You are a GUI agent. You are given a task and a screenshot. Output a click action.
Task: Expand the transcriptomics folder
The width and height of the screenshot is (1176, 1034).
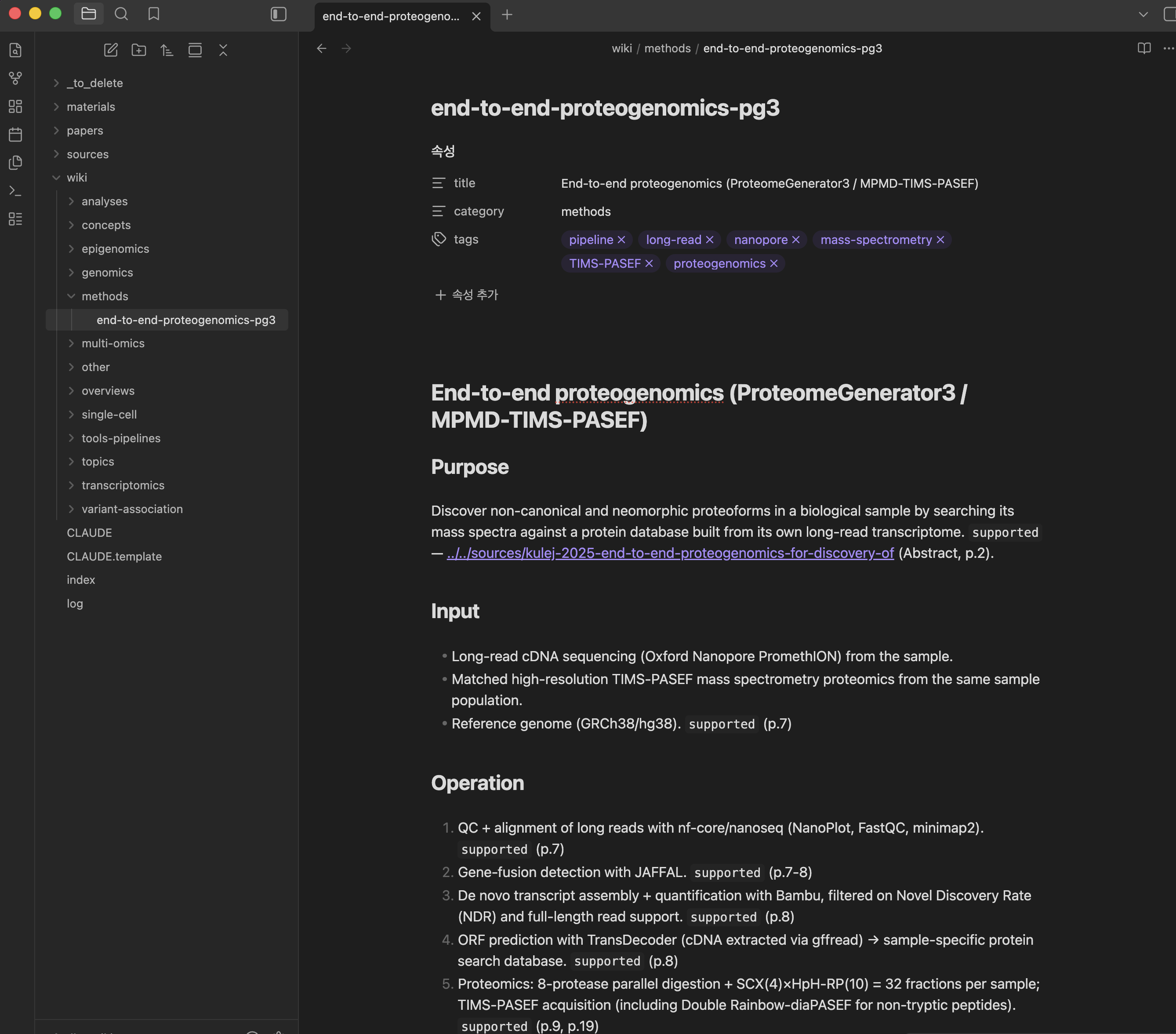pos(71,486)
